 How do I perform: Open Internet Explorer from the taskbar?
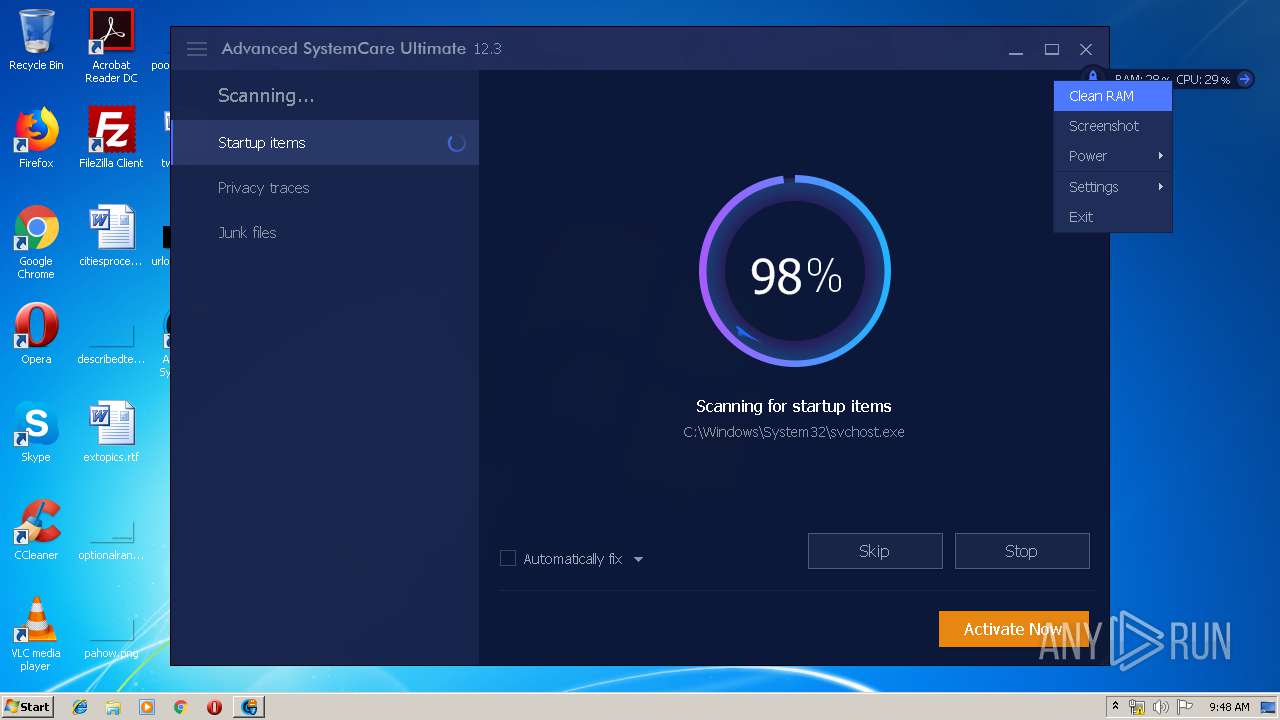(x=80, y=707)
